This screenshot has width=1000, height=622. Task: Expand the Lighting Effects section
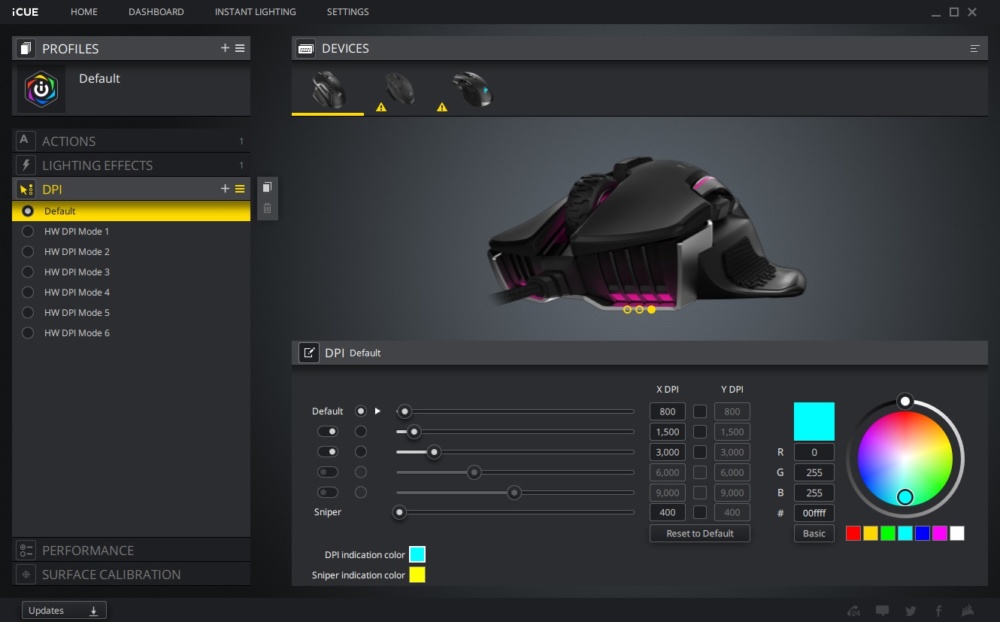(131, 165)
